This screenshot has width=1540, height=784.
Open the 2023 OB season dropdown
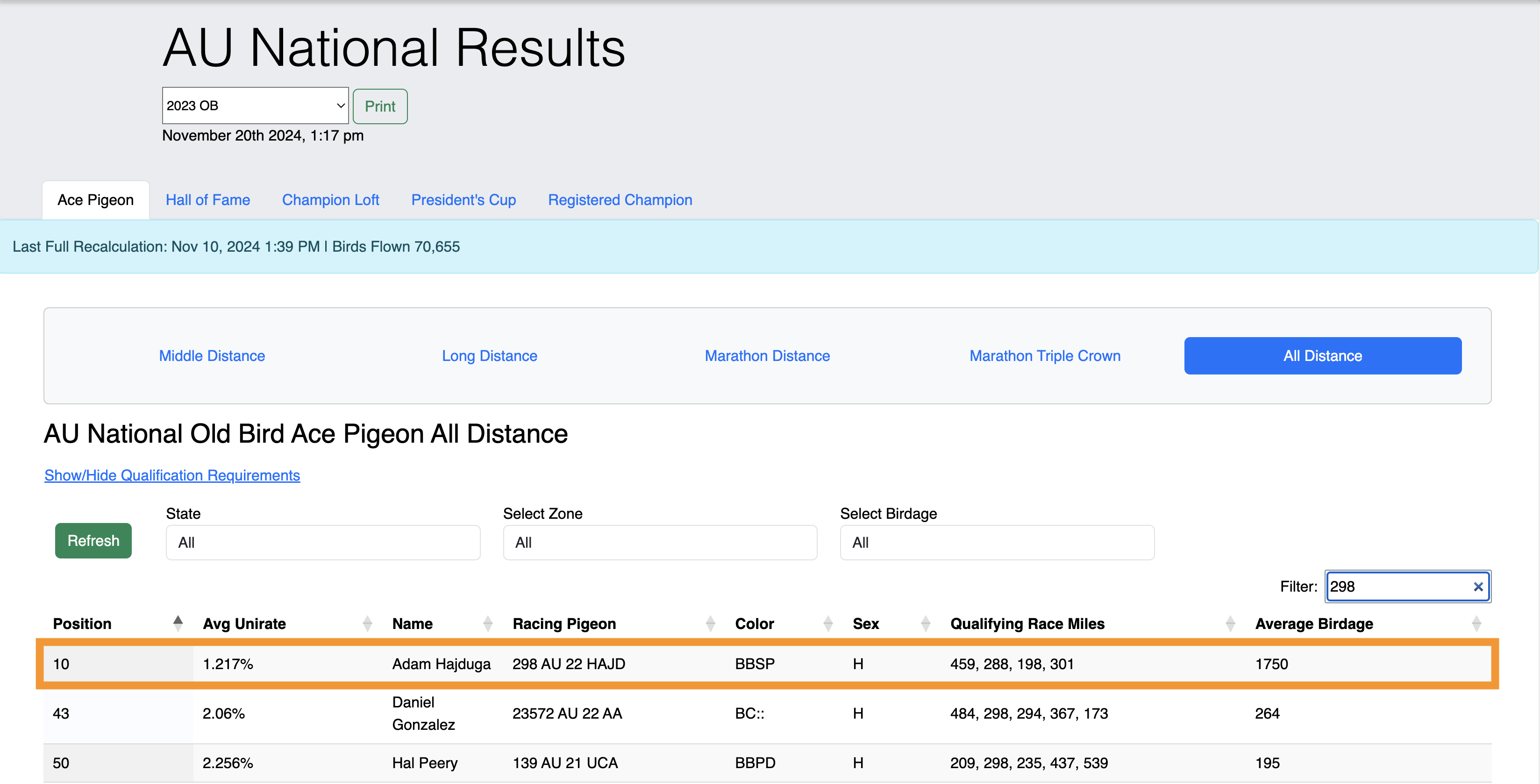click(255, 106)
